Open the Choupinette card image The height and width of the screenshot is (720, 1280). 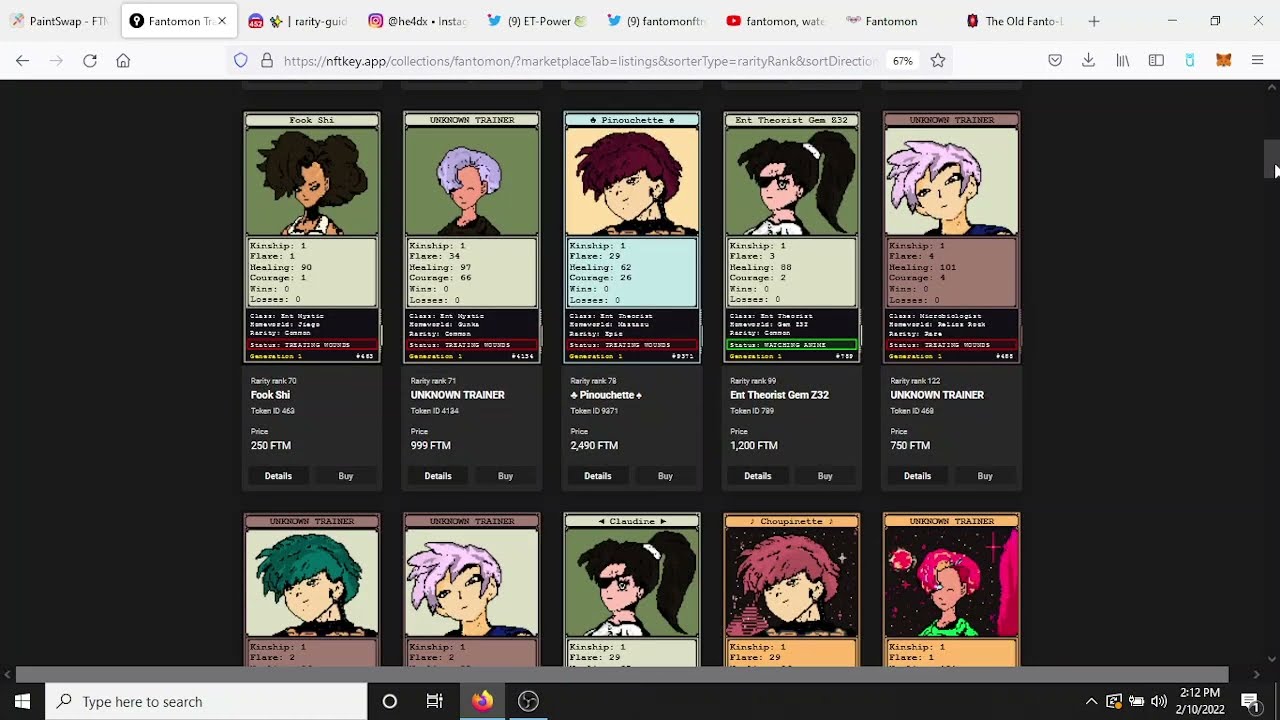point(792,590)
